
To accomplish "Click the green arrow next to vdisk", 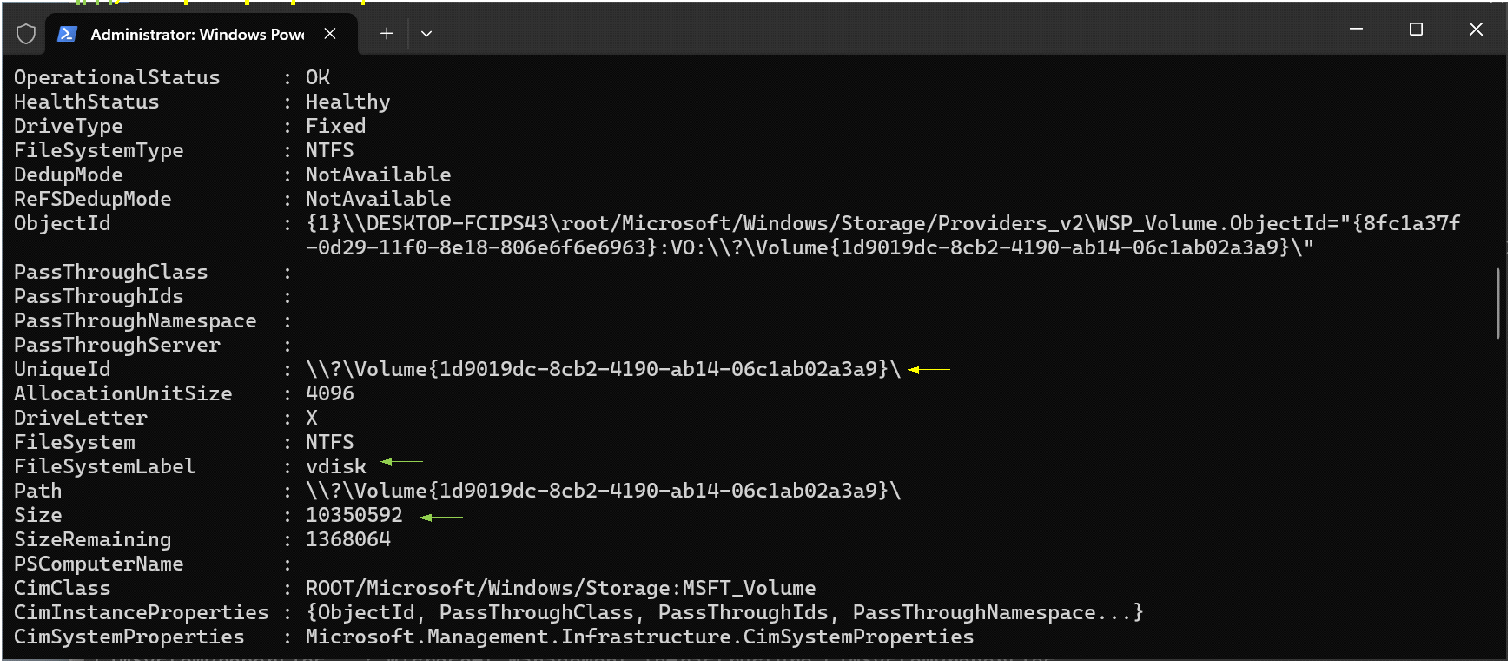I will pyautogui.click(x=403, y=462).
